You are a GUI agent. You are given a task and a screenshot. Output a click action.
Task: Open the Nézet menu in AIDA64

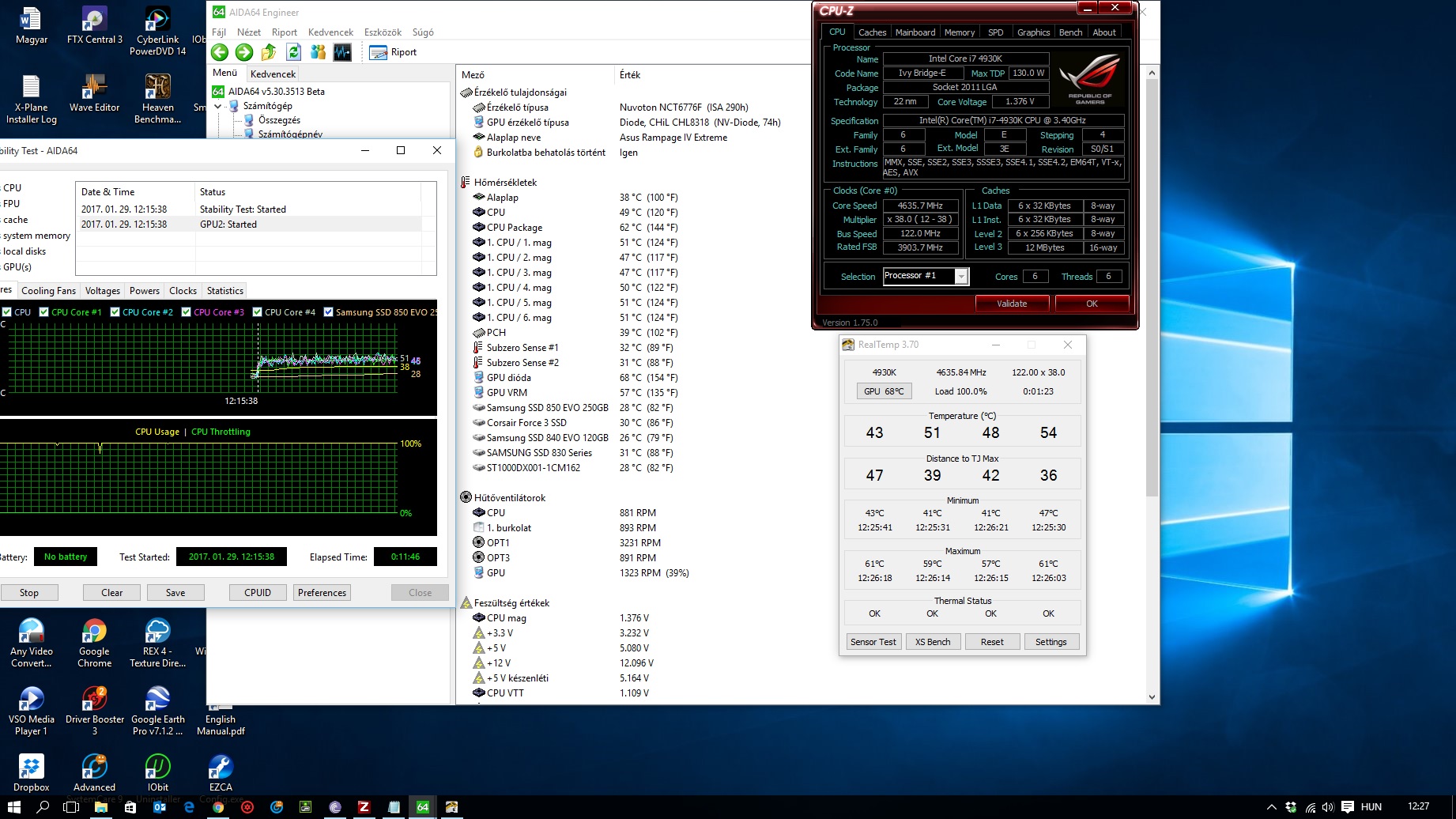click(249, 32)
